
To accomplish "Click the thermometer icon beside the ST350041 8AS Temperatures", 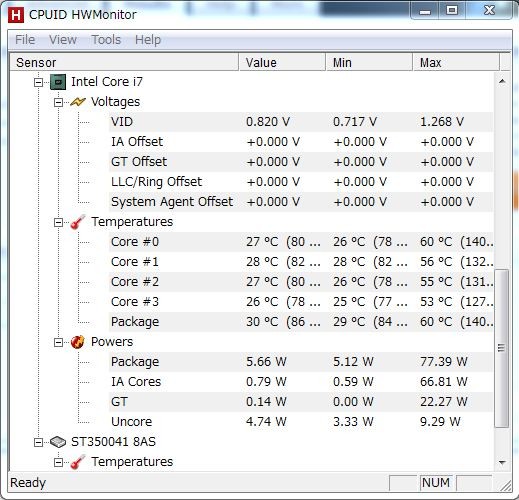I will 78,462.
